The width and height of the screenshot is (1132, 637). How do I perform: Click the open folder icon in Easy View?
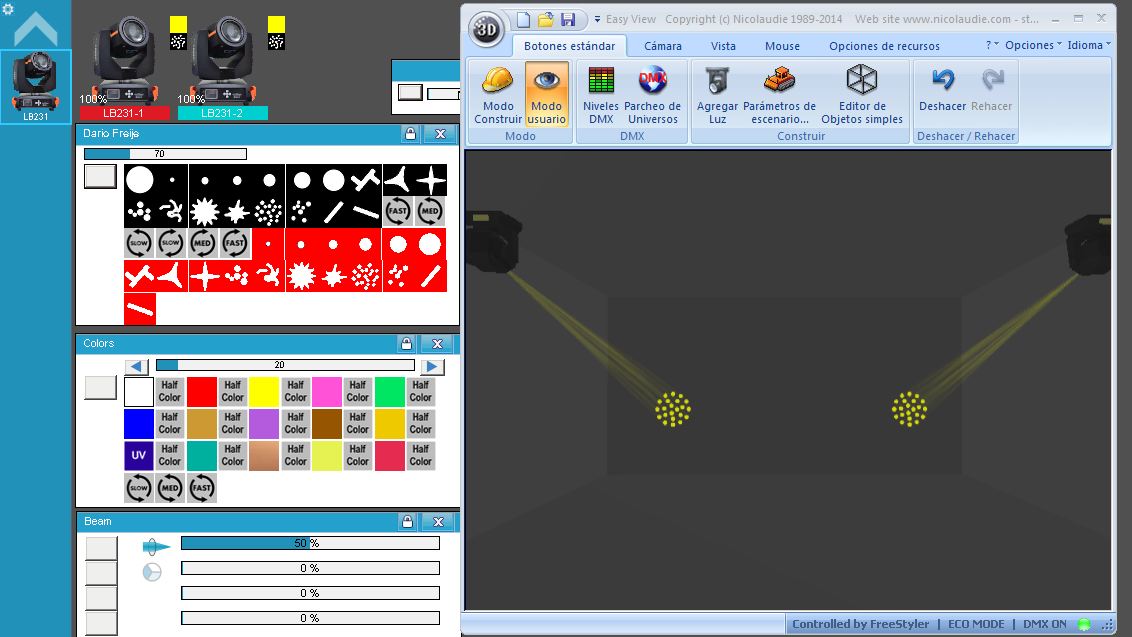(546, 20)
